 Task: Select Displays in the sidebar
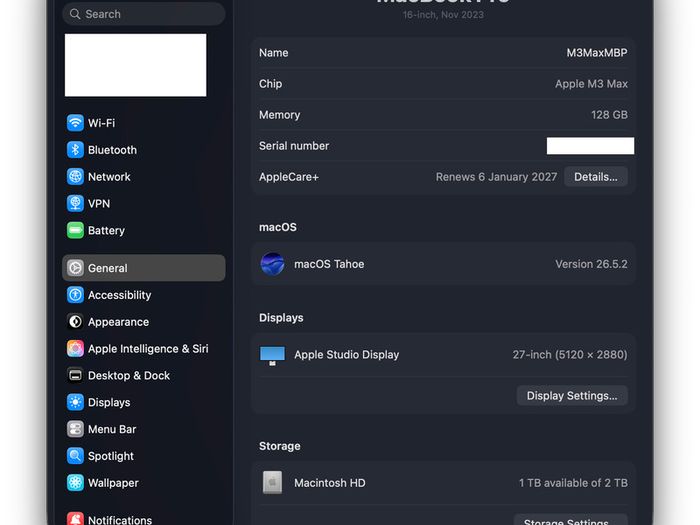tap(144, 402)
